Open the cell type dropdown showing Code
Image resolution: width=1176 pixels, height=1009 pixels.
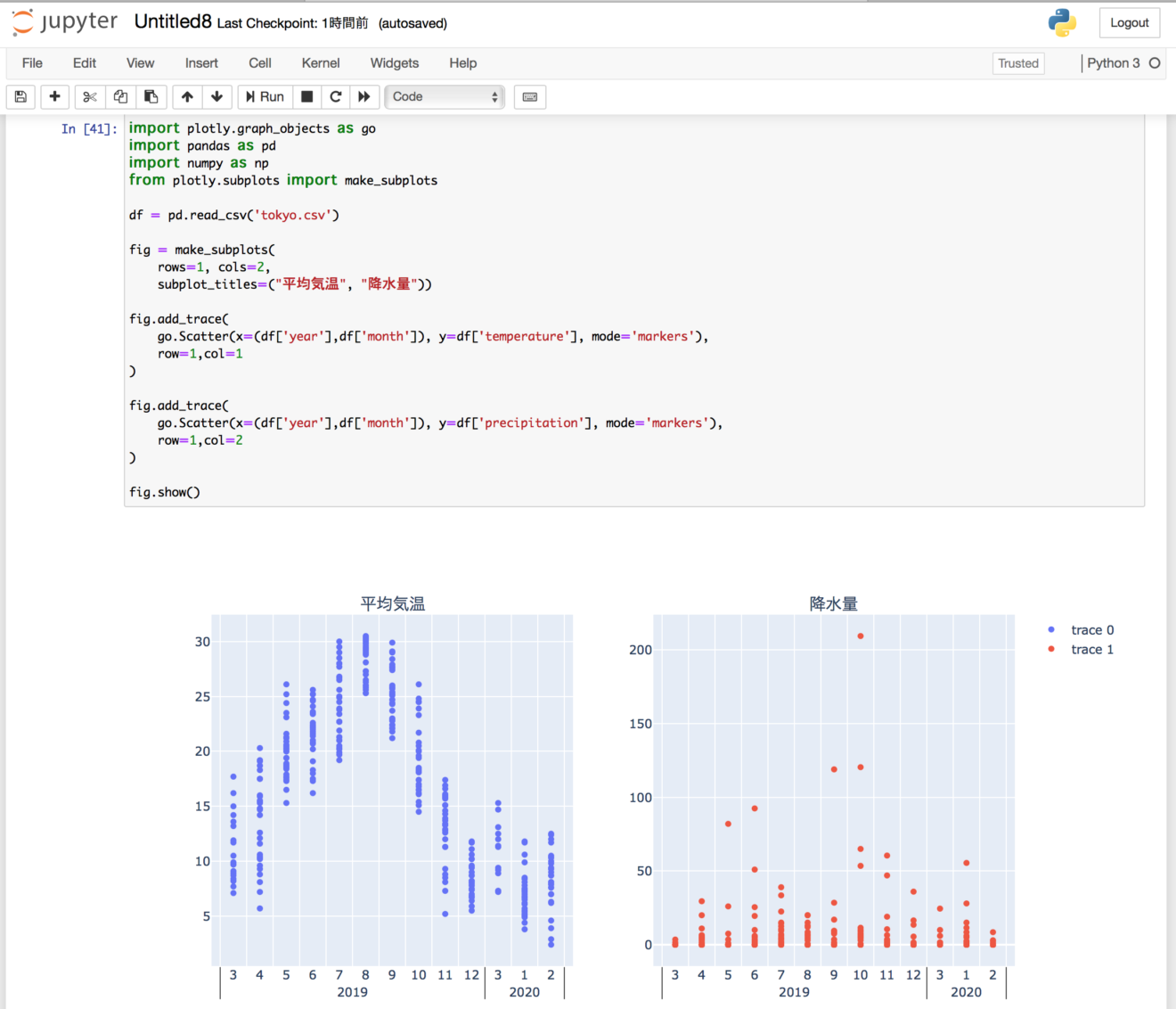[444, 96]
